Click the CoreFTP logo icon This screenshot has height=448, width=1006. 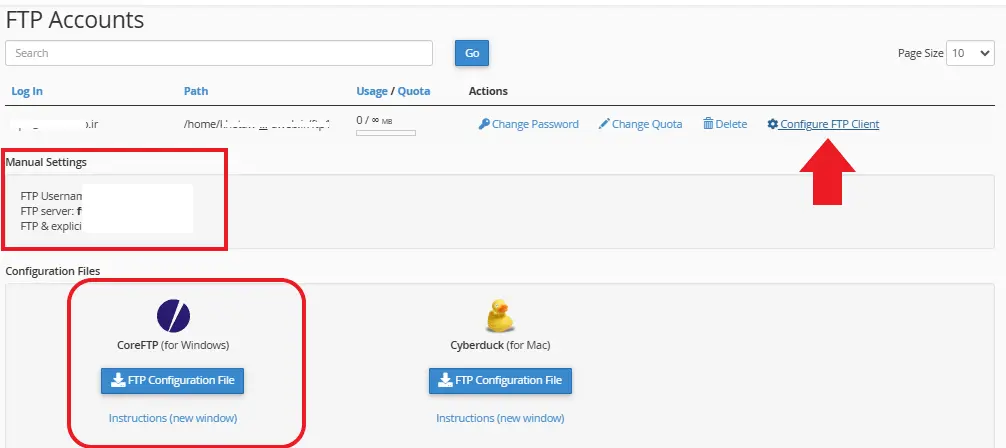pyautogui.click(x=173, y=315)
